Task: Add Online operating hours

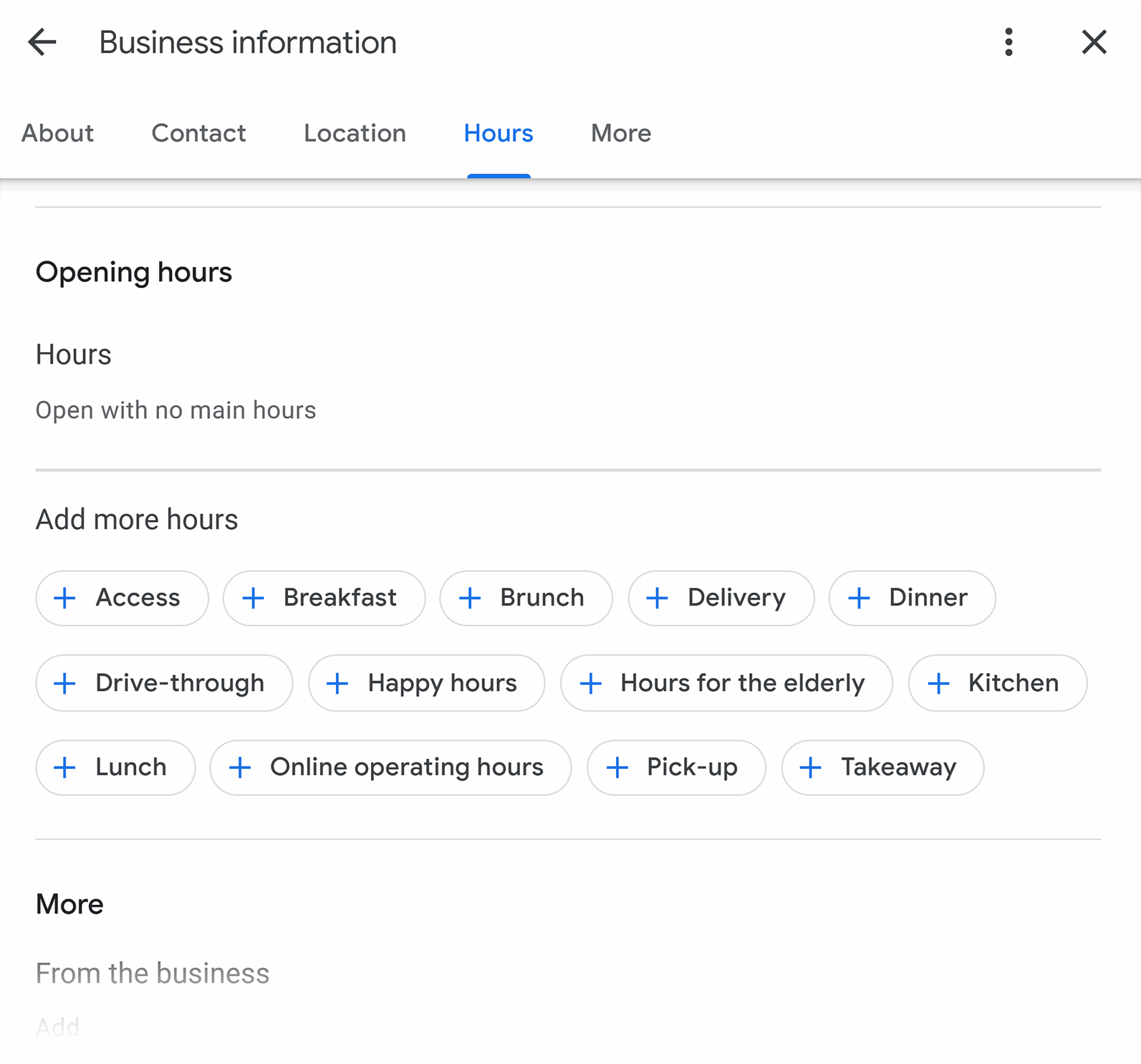Action: (391, 767)
